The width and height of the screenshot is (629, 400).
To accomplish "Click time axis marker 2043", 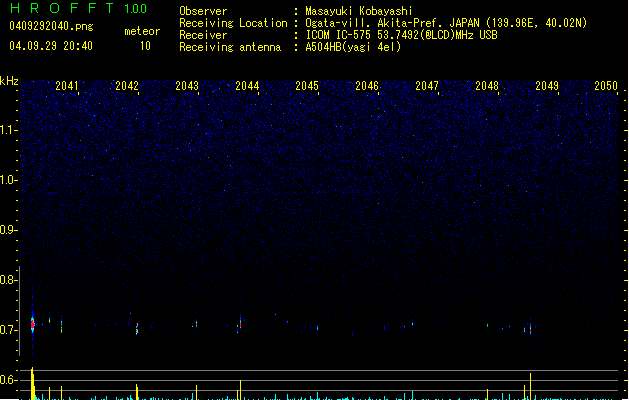I will [x=187, y=86].
